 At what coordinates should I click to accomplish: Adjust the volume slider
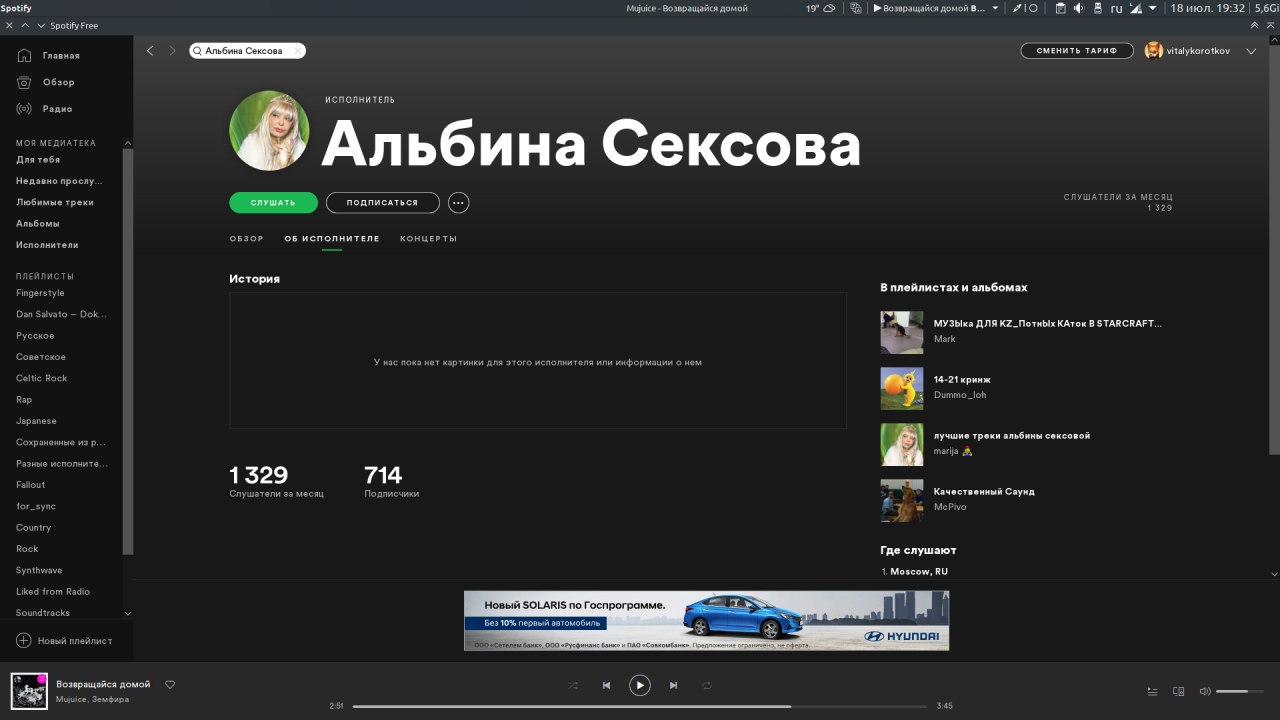pyautogui.click(x=1240, y=691)
